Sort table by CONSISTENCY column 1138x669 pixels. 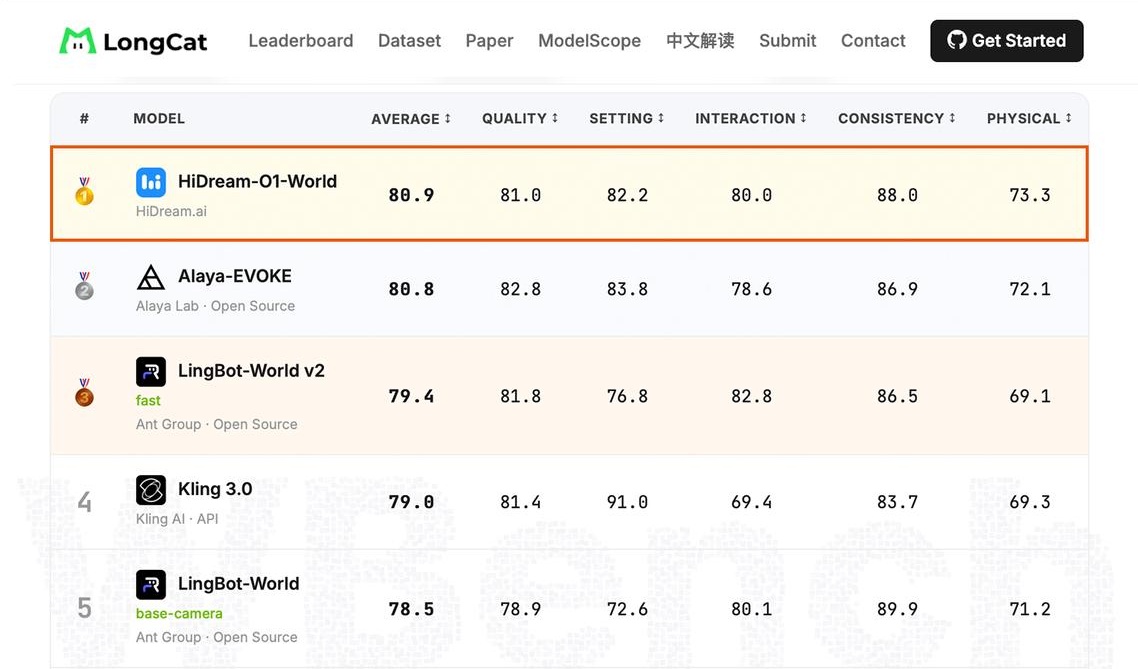pos(896,118)
